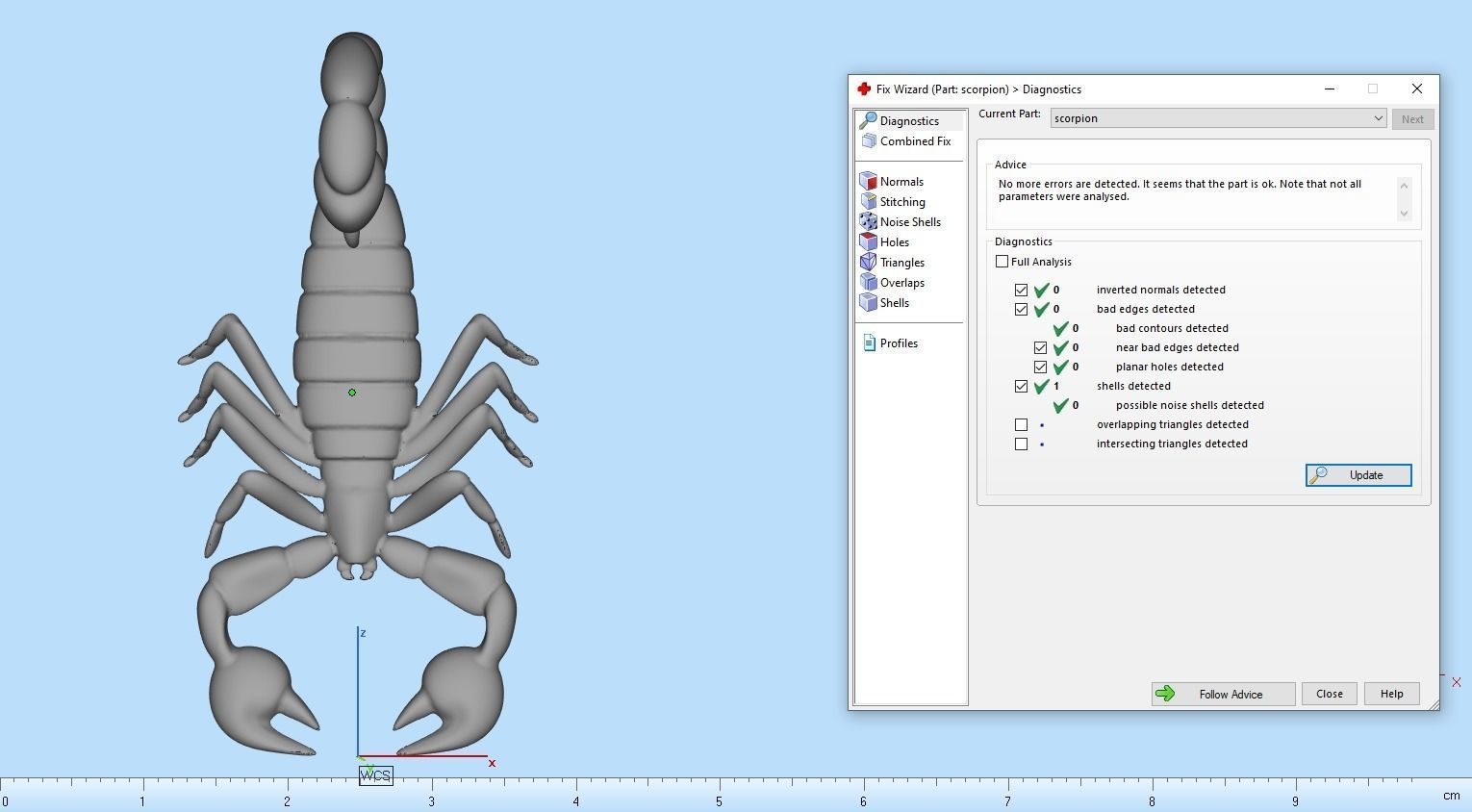This screenshot has width=1472, height=812.
Task: Click the WCS label at the origin
Action: point(376,775)
